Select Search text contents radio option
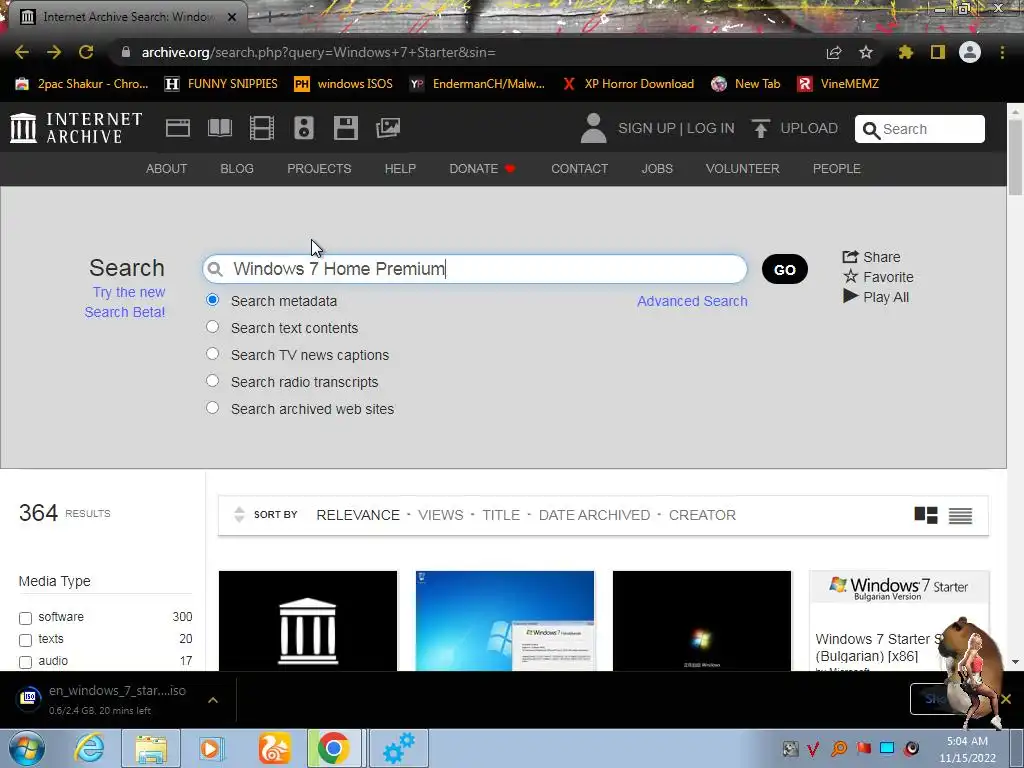Screen dimensions: 1024x768 pos(212,327)
